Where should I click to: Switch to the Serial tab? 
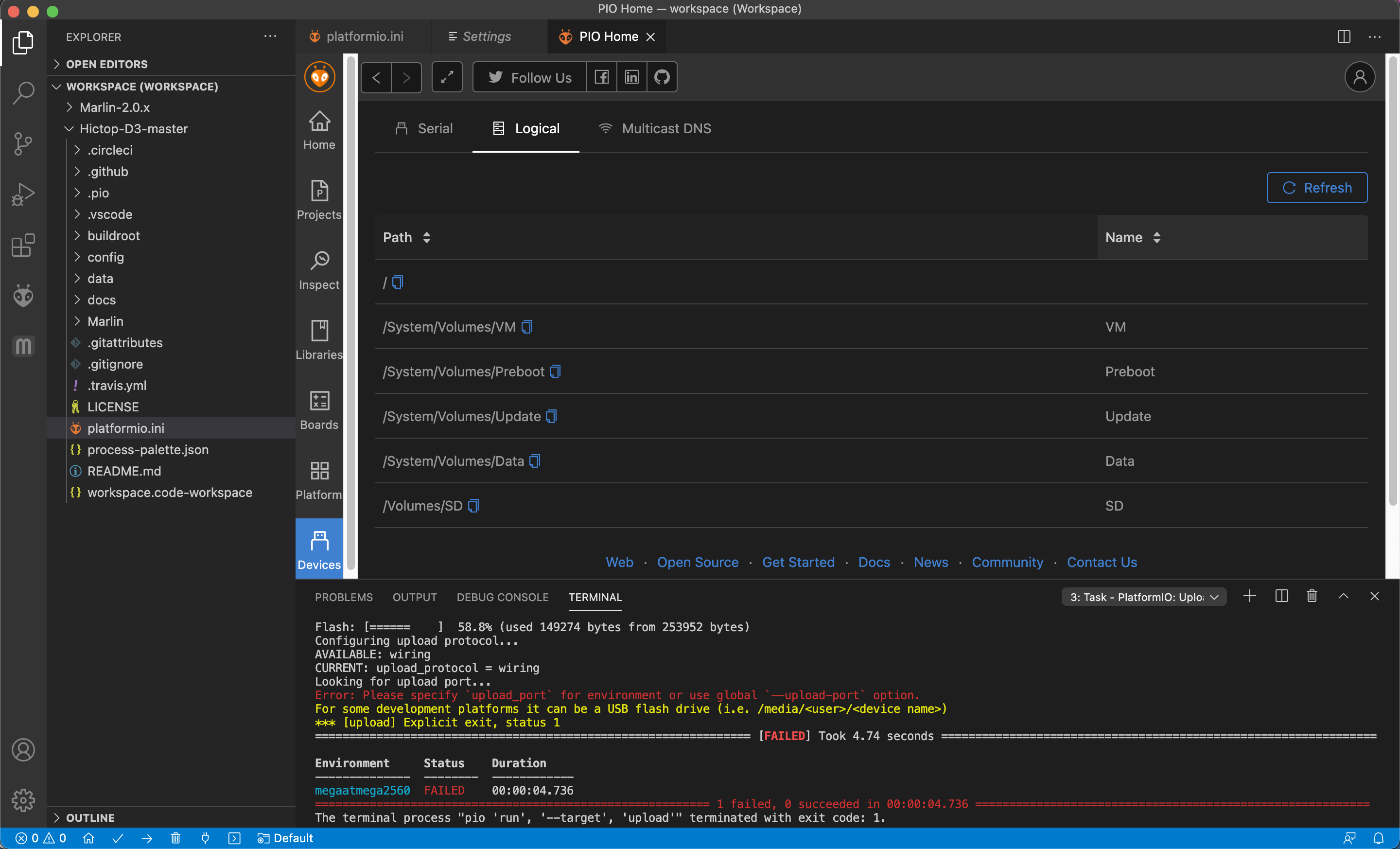click(x=424, y=128)
